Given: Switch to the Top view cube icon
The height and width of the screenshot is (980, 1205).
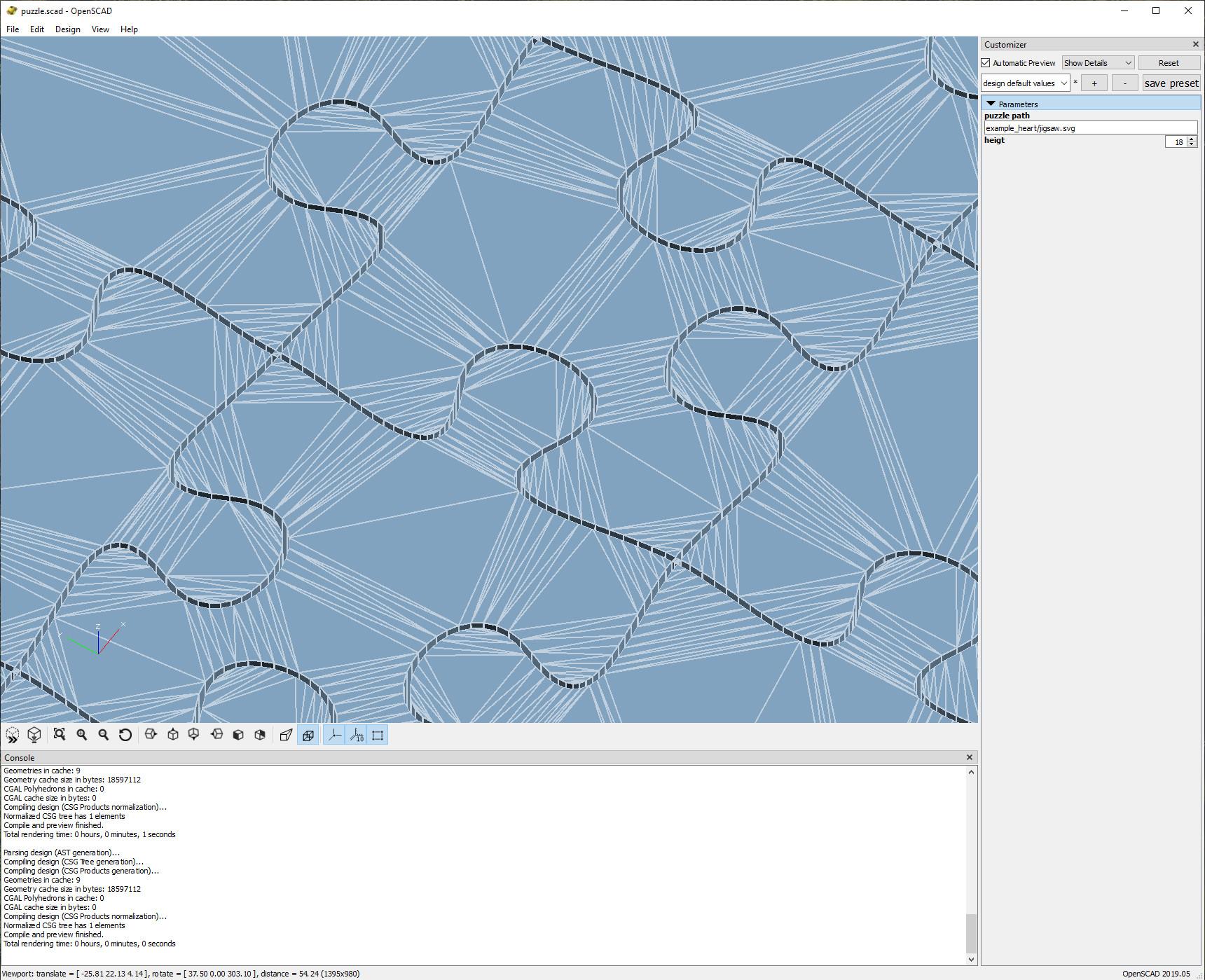Looking at the screenshot, I should coord(172,735).
